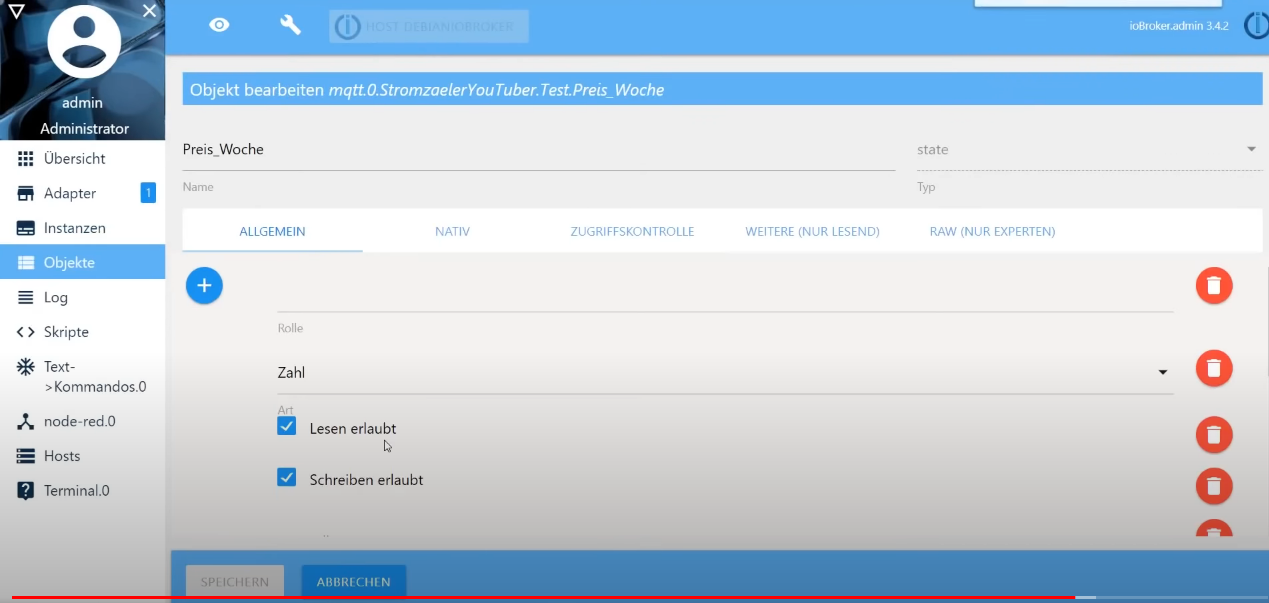Click the blue plus add button
This screenshot has height=603, width=1269.
[x=204, y=286]
